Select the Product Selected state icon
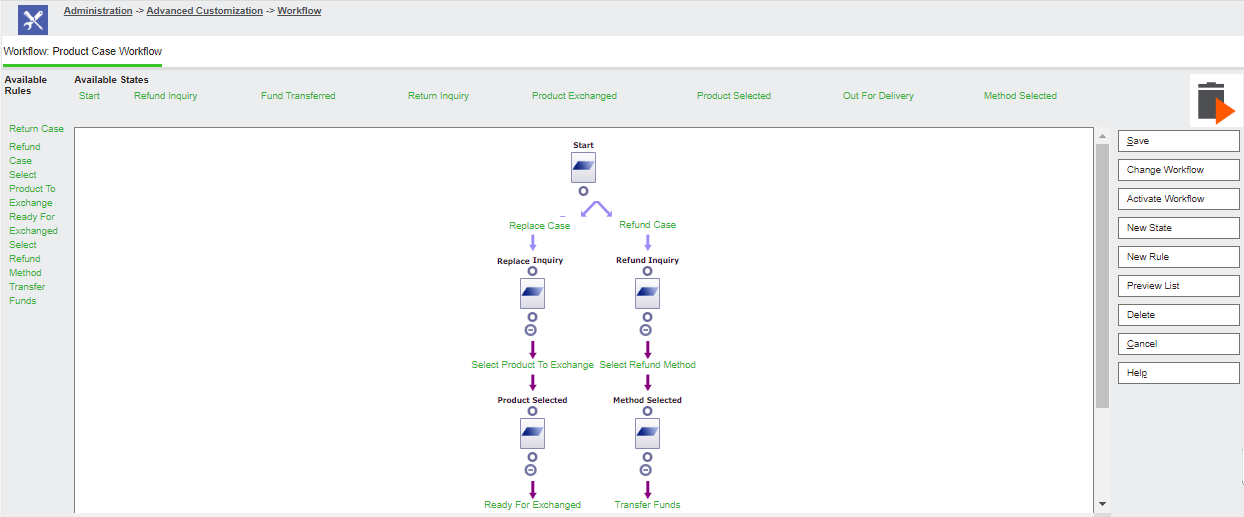Viewport: 1244px width, 517px height. tap(532, 433)
